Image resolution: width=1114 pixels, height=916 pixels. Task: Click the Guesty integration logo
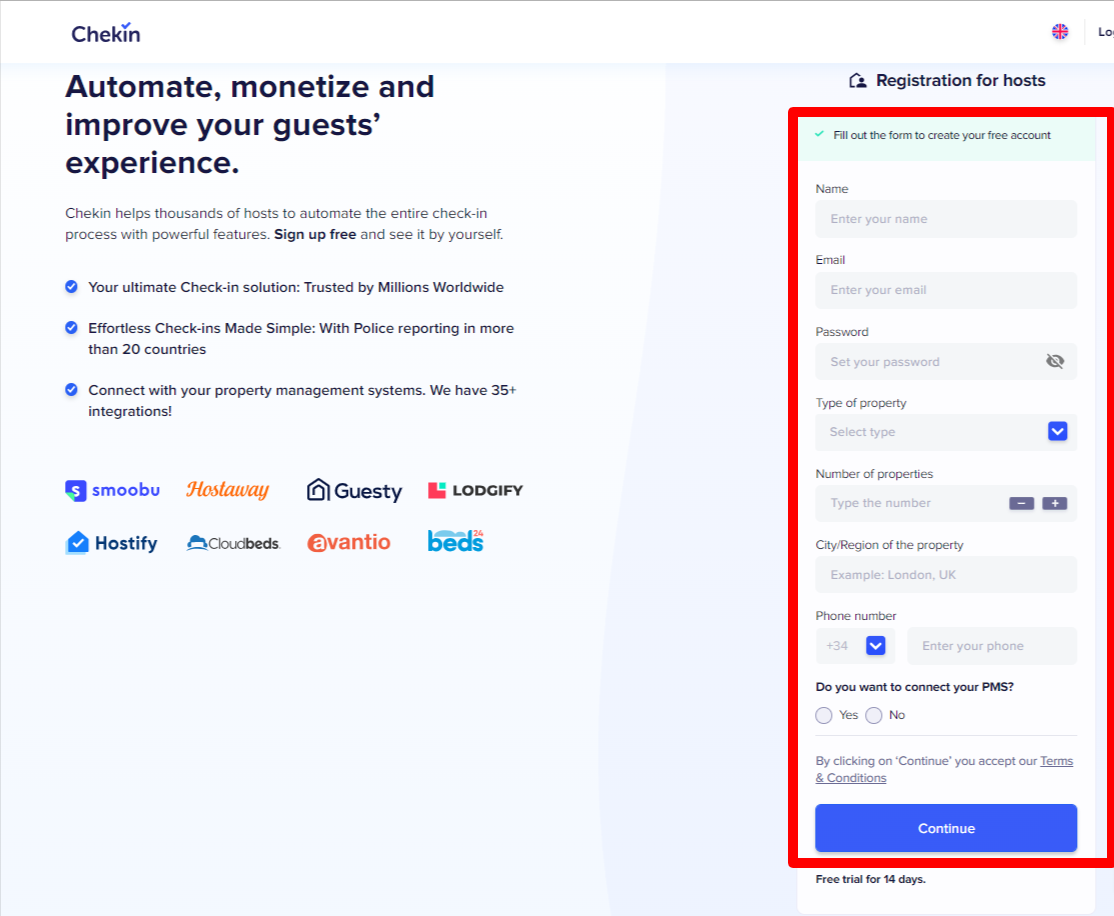coord(354,490)
